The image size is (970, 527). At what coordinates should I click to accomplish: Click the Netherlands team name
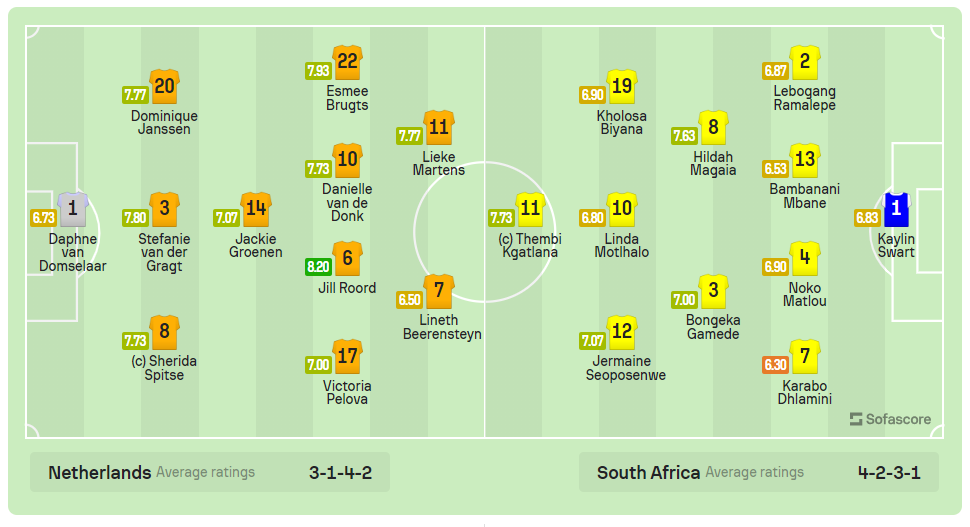(x=100, y=472)
